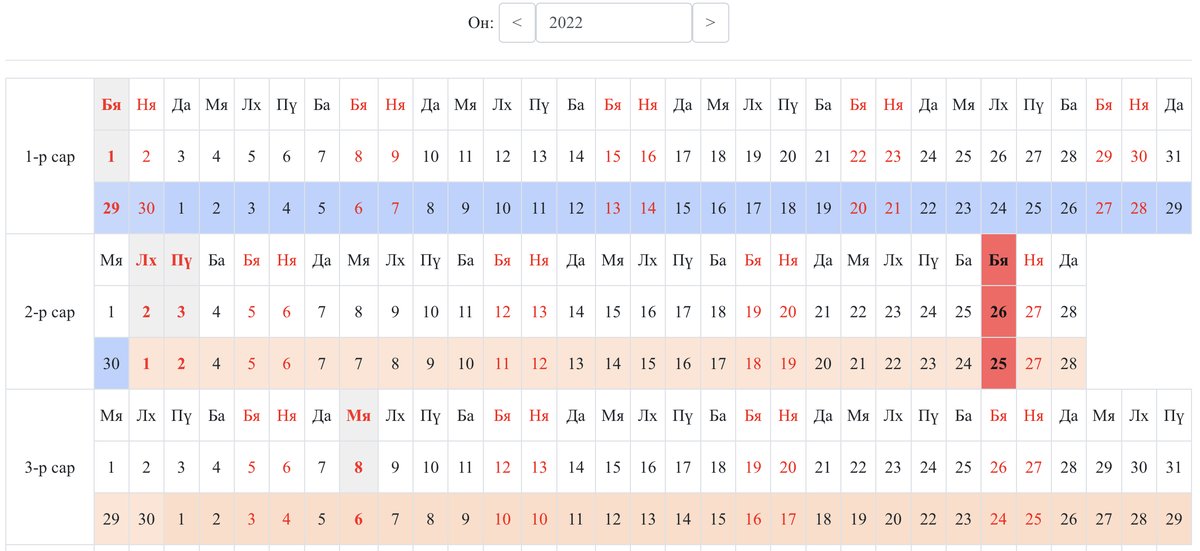
Task: Select red date 15 in 1-р сар white row
Action: point(613,156)
